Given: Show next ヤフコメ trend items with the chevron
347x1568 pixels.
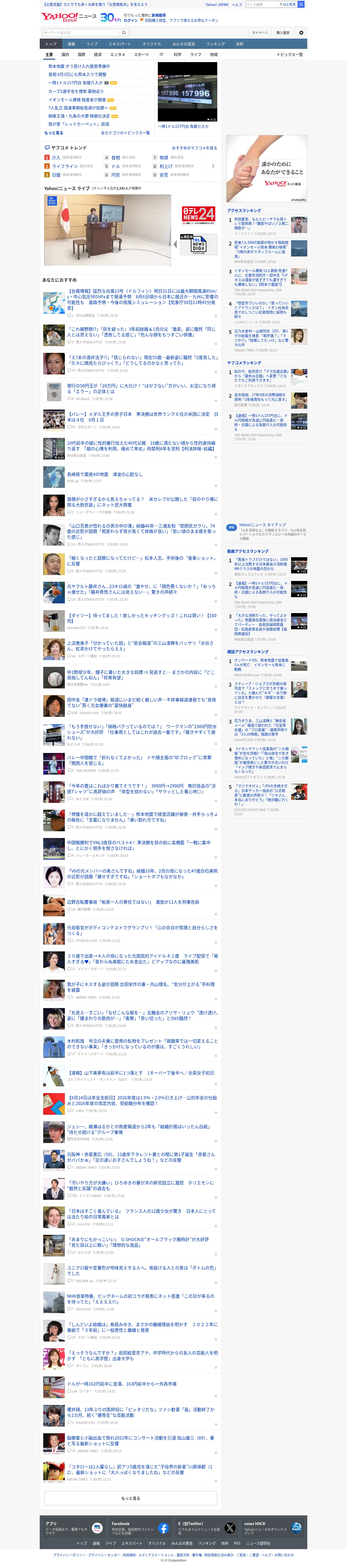Looking at the screenshot, I should pyautogui.click(x=213, y=166).
